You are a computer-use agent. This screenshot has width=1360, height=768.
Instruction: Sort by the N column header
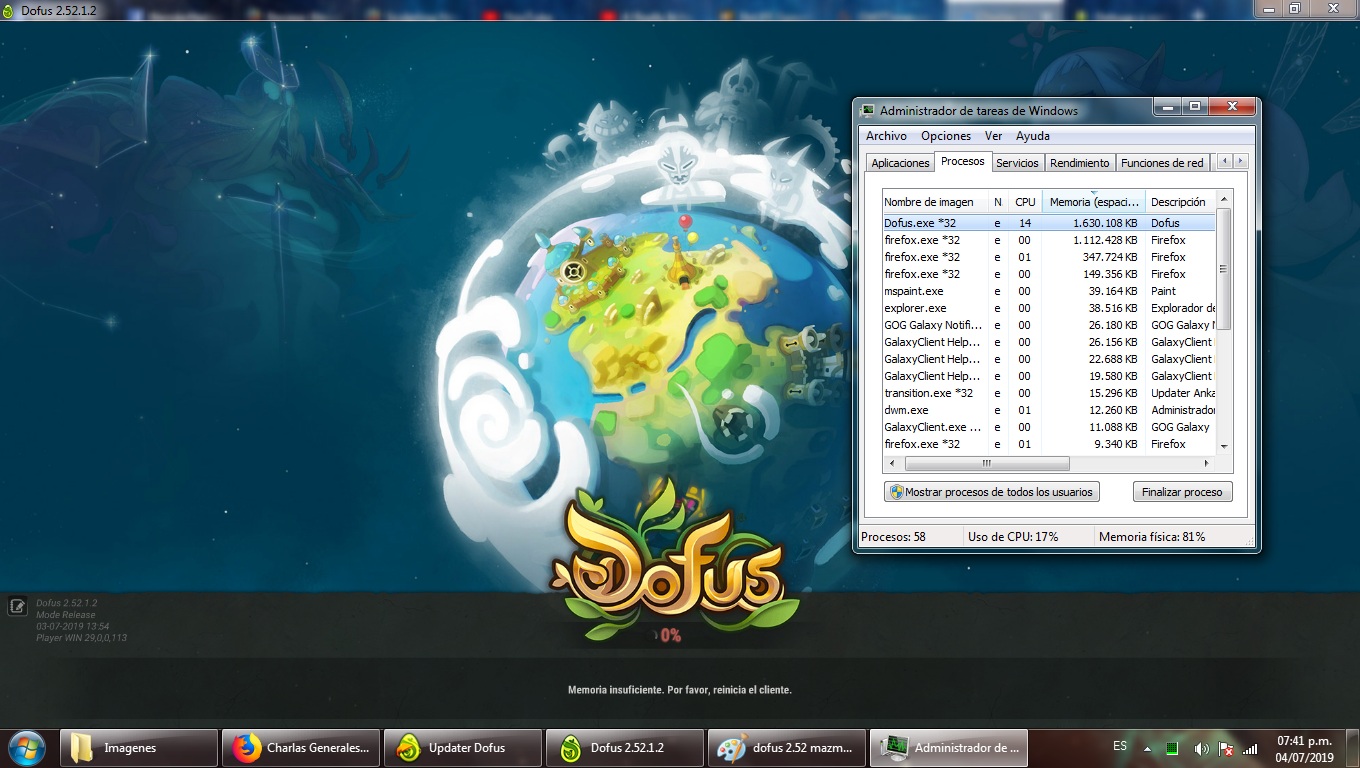click(x=998, y=202)
